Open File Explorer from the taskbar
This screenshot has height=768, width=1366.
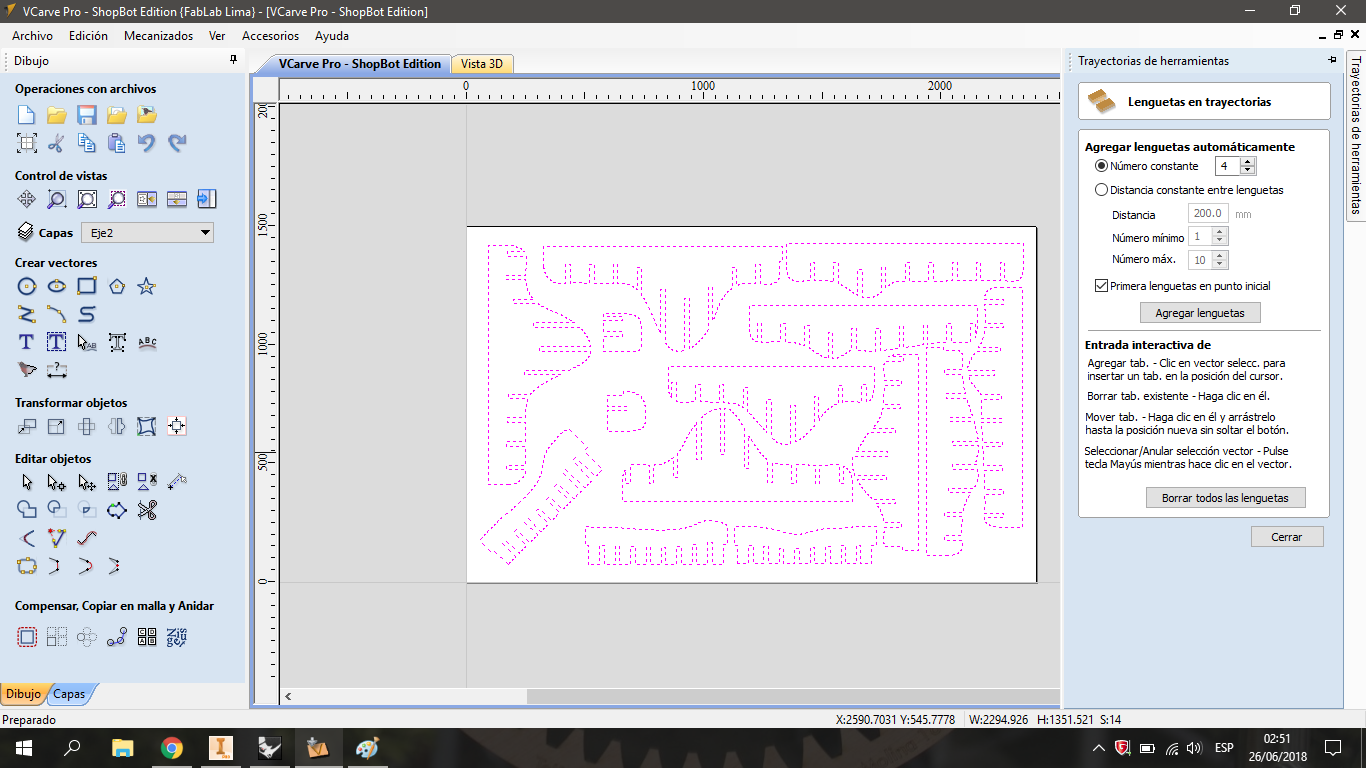(122, 747)
